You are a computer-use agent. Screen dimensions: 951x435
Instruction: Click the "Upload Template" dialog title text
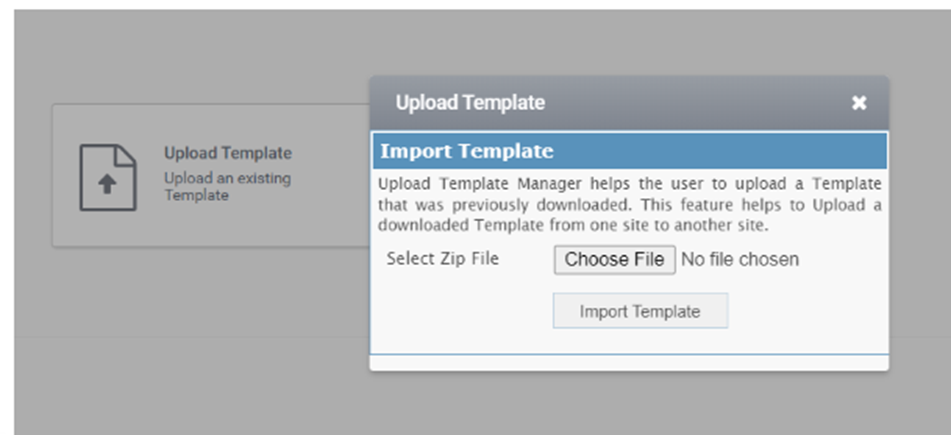point(470,103)
